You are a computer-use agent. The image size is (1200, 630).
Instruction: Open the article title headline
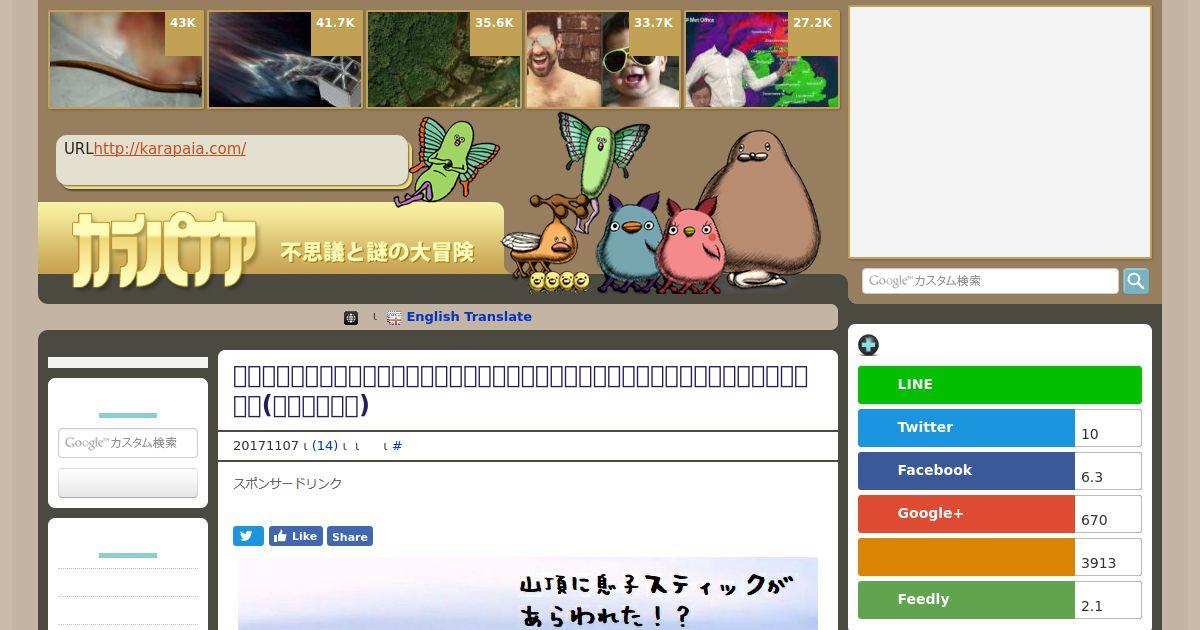coord(520,390)
